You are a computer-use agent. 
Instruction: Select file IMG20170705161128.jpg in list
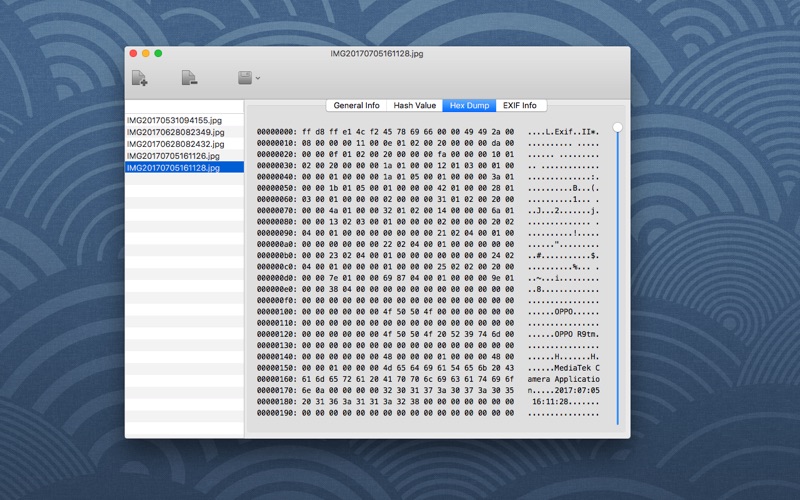pos(184,167)
